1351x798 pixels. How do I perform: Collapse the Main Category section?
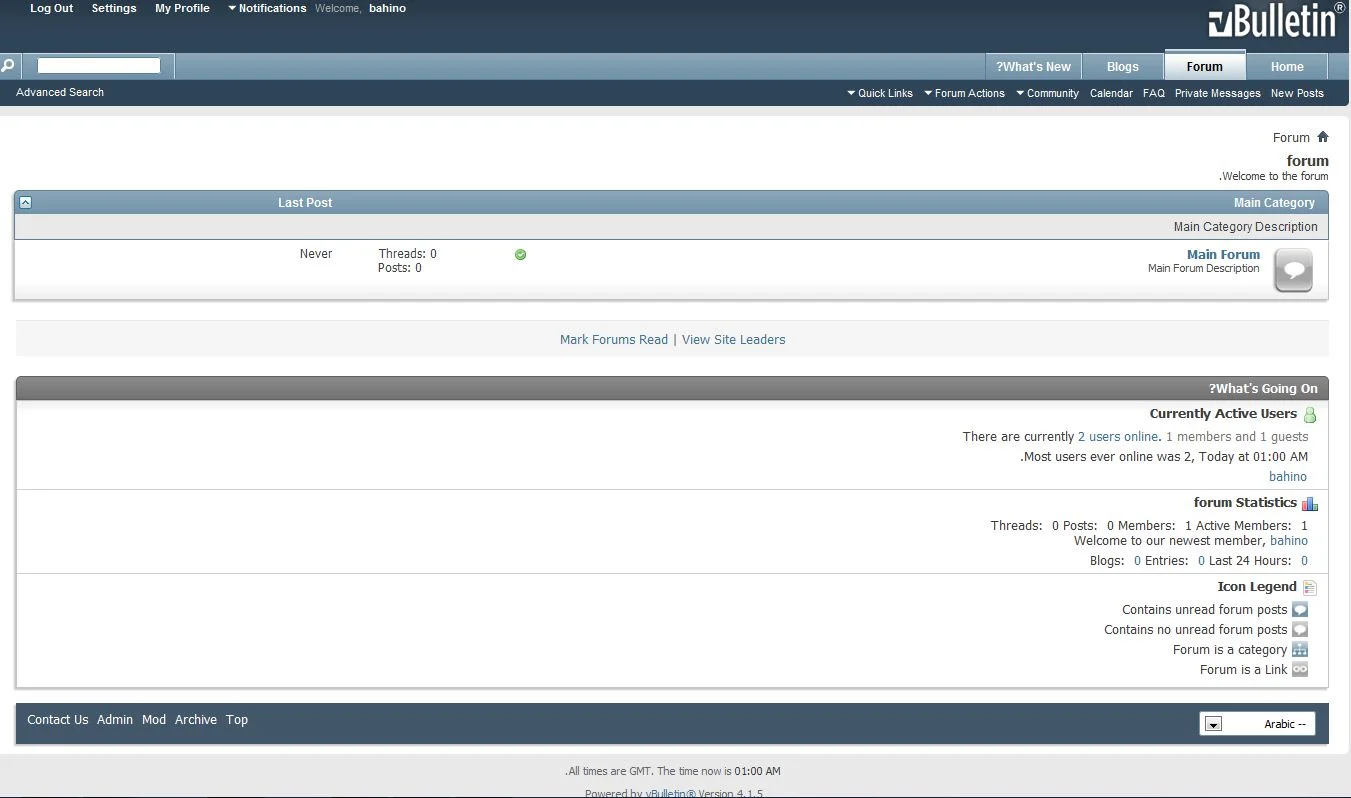coord(26,202)
